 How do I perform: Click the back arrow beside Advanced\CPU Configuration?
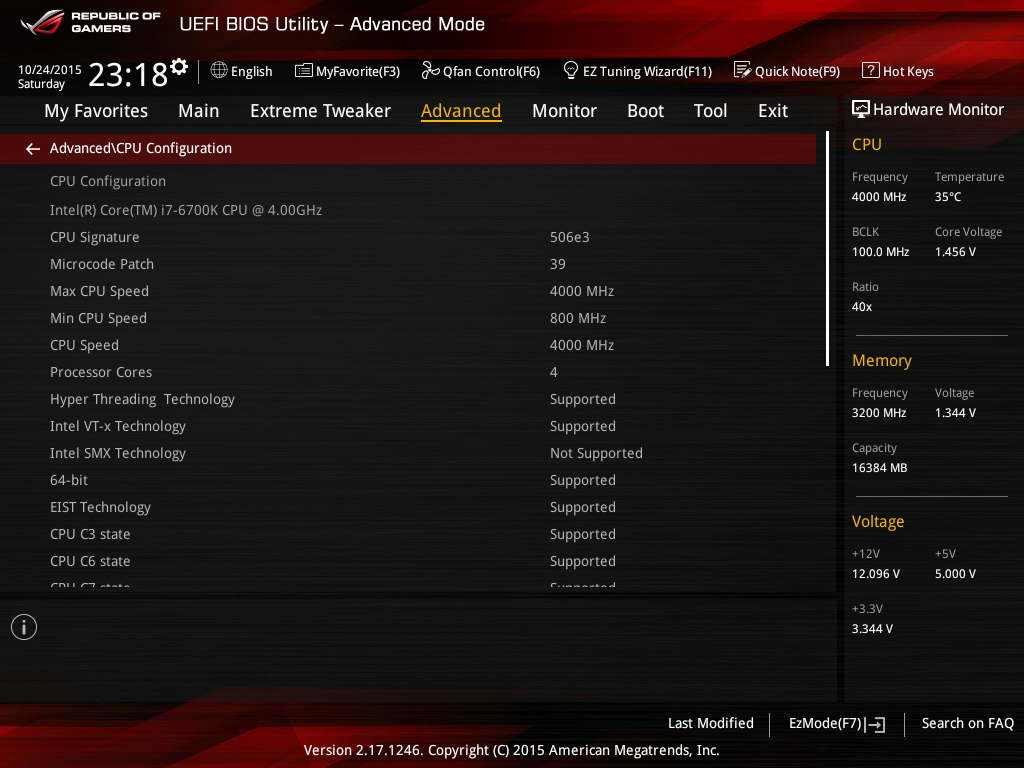pyautogui.click(x=33, y=150)
